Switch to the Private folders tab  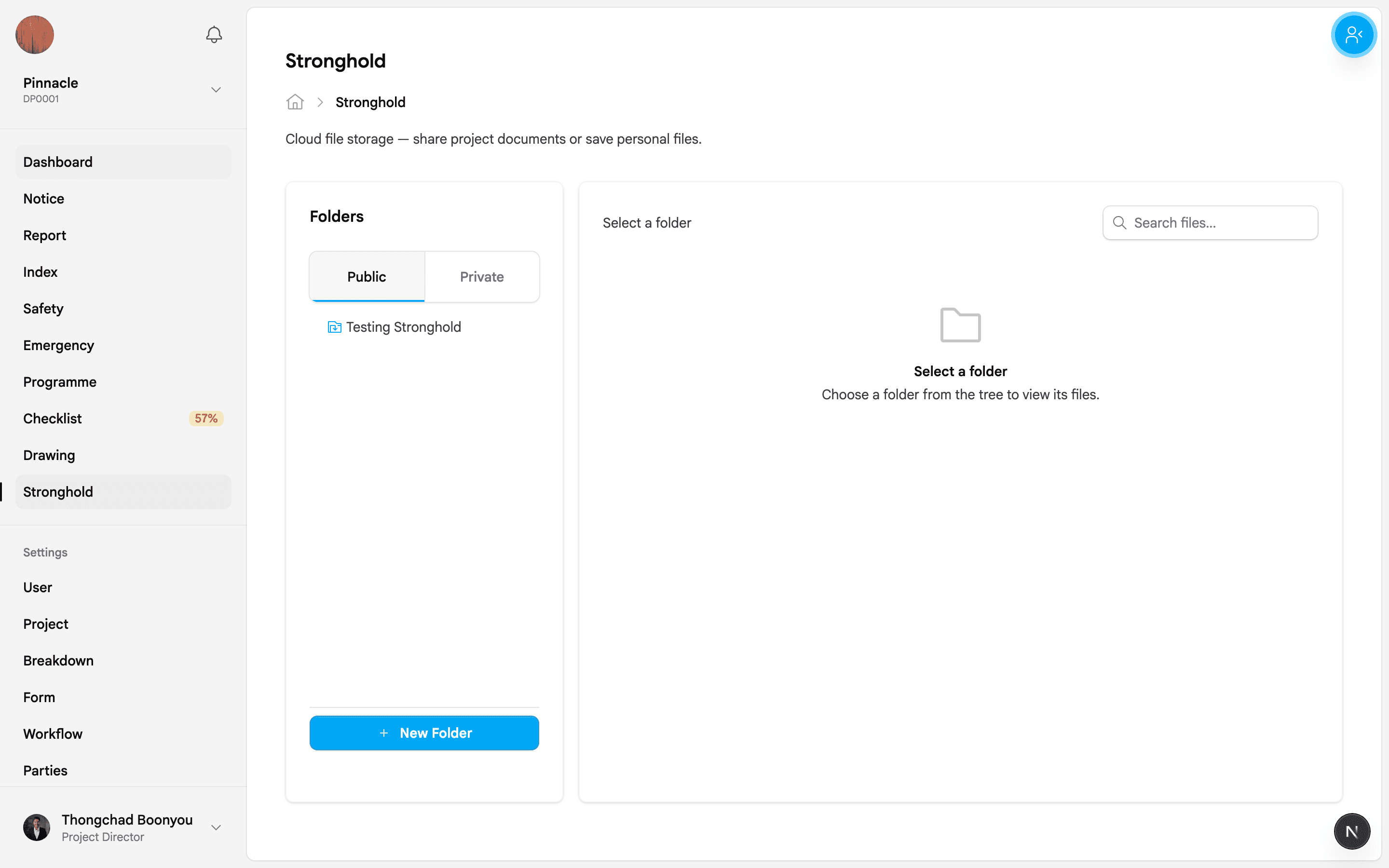[x=481, y=277]
